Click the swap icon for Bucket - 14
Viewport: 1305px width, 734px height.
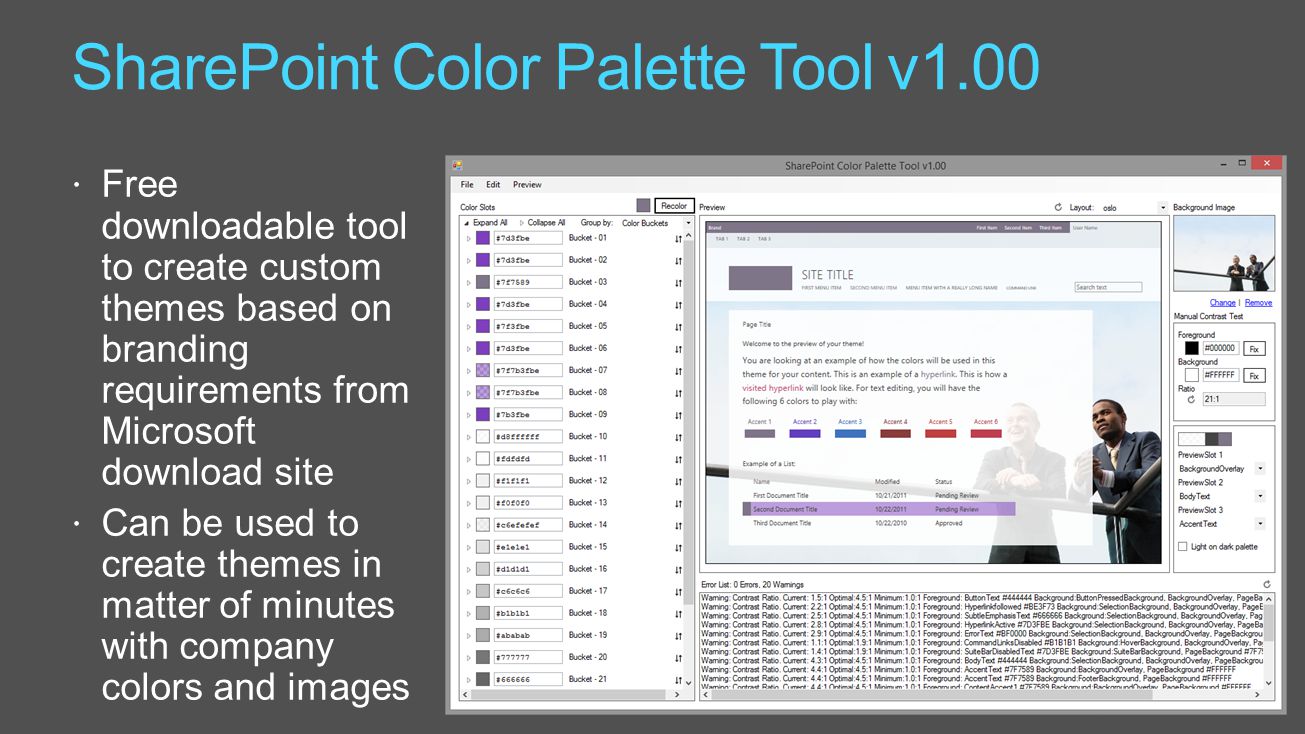[678, 525]
